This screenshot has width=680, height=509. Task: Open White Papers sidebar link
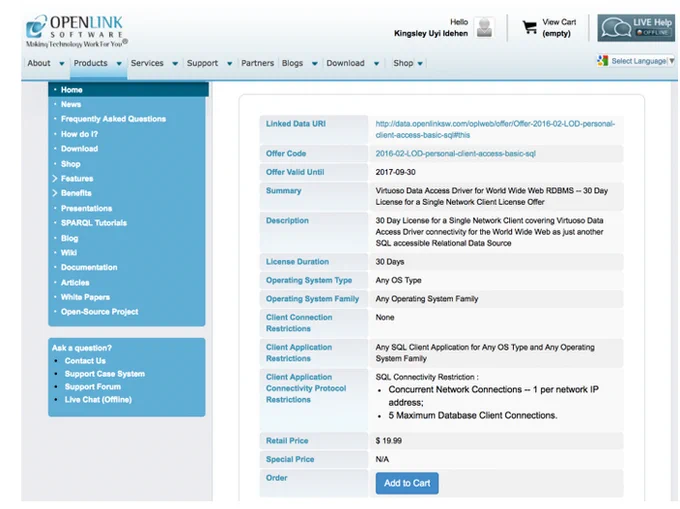(x=85, y=297)
